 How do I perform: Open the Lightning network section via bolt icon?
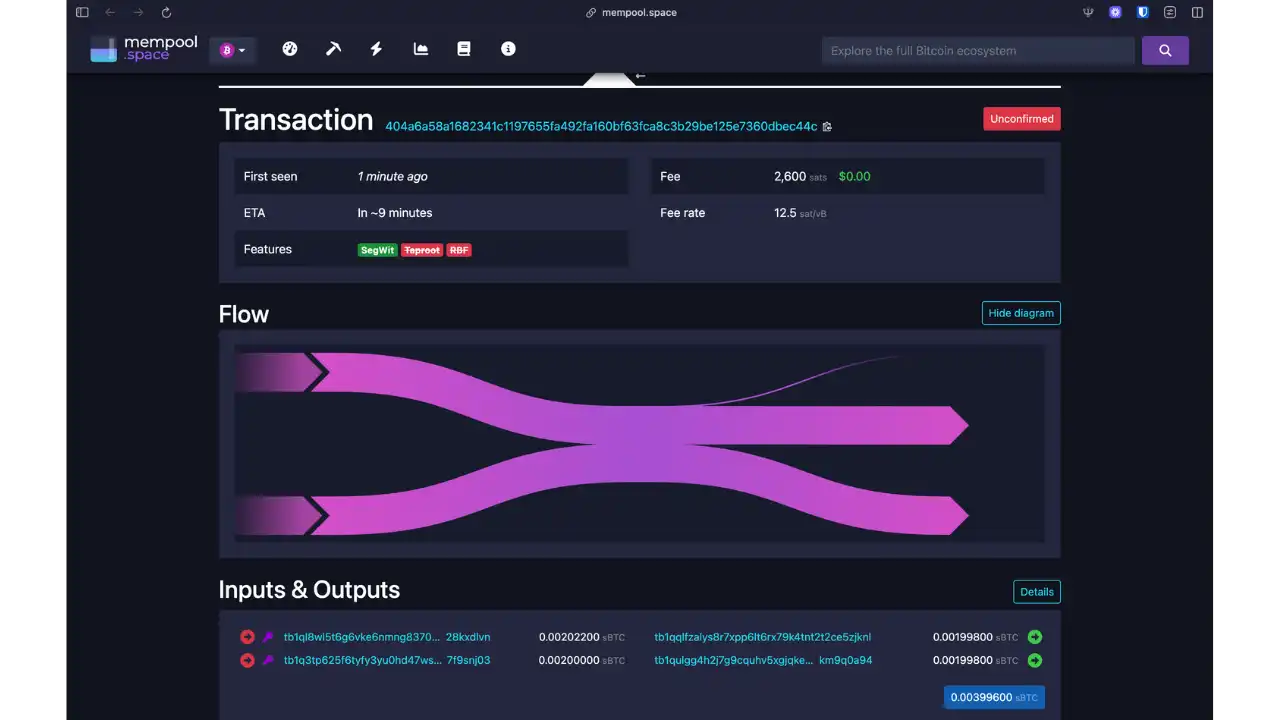376,48
